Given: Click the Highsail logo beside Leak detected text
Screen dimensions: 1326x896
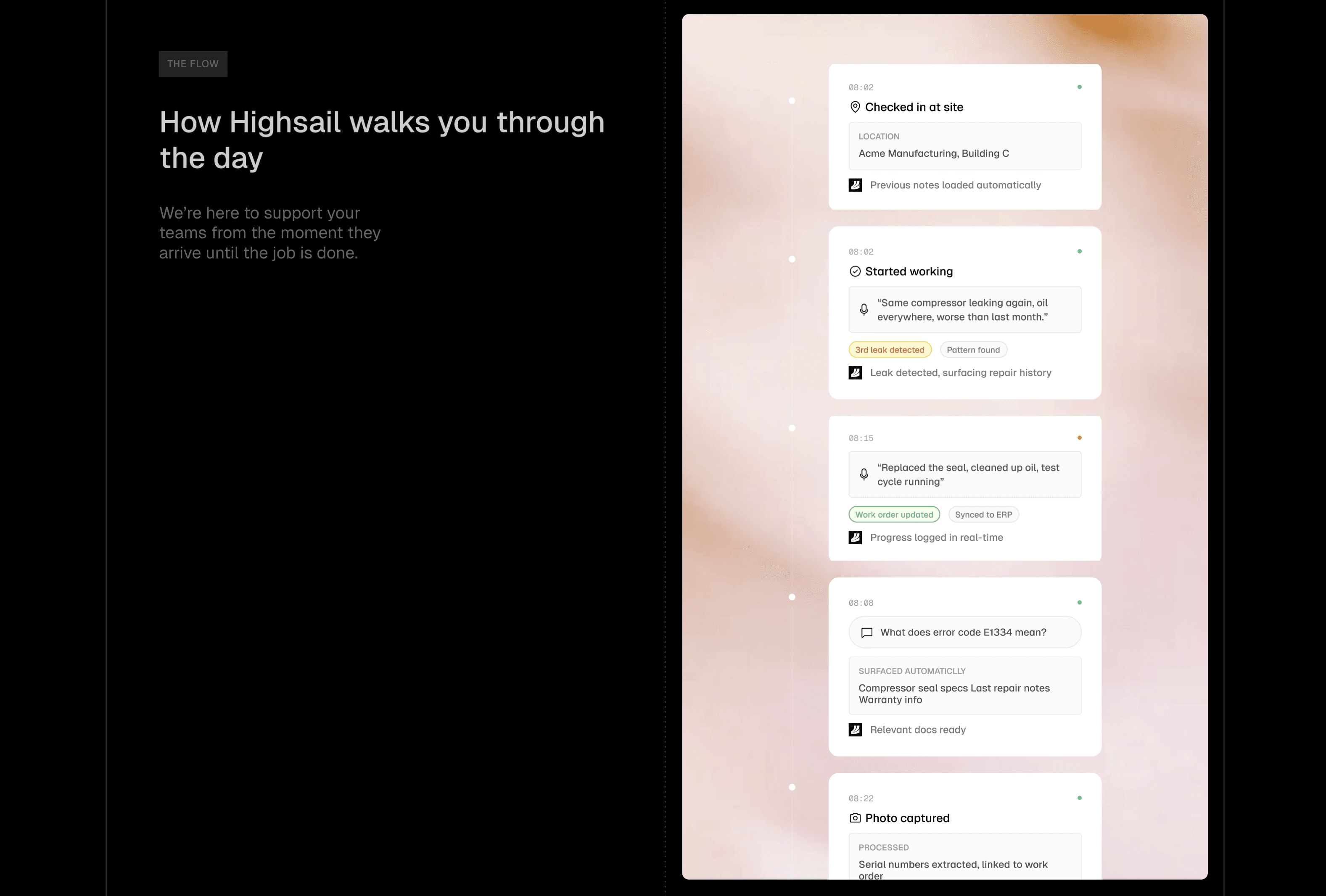Looking at the screenshot, I should click(855, 372).
